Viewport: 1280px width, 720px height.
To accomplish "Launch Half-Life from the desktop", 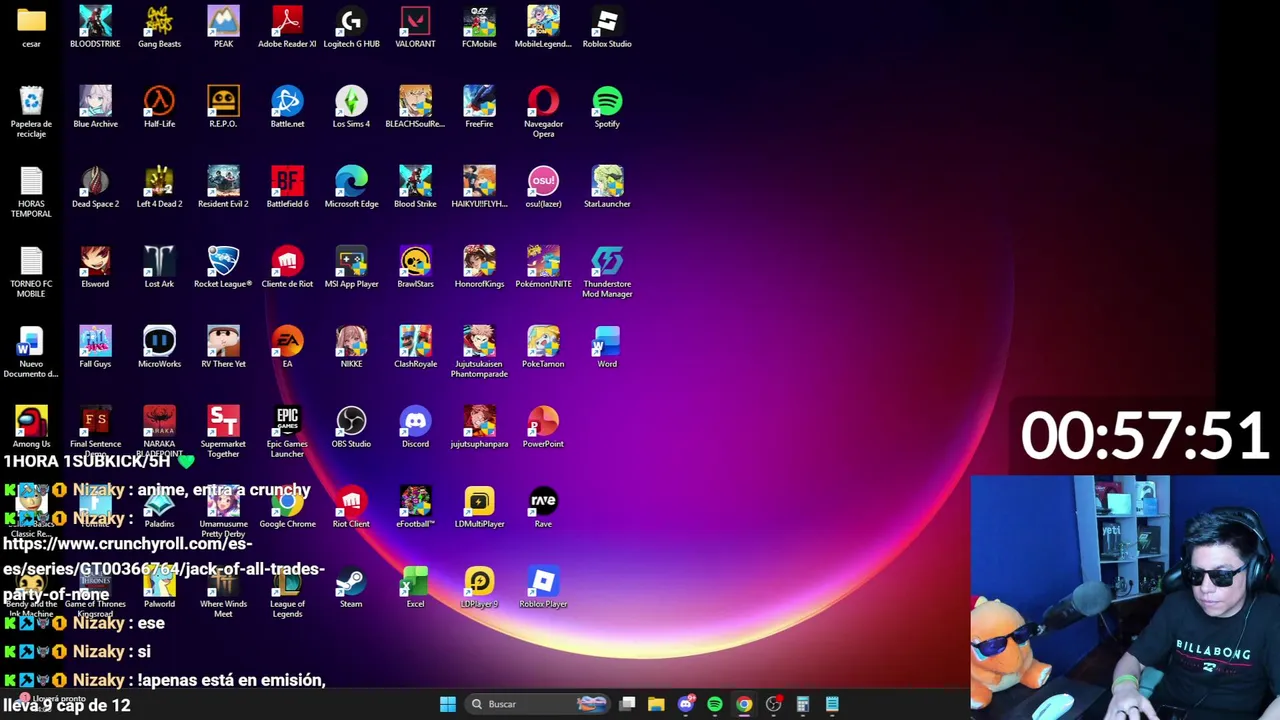I will point(159,107).
